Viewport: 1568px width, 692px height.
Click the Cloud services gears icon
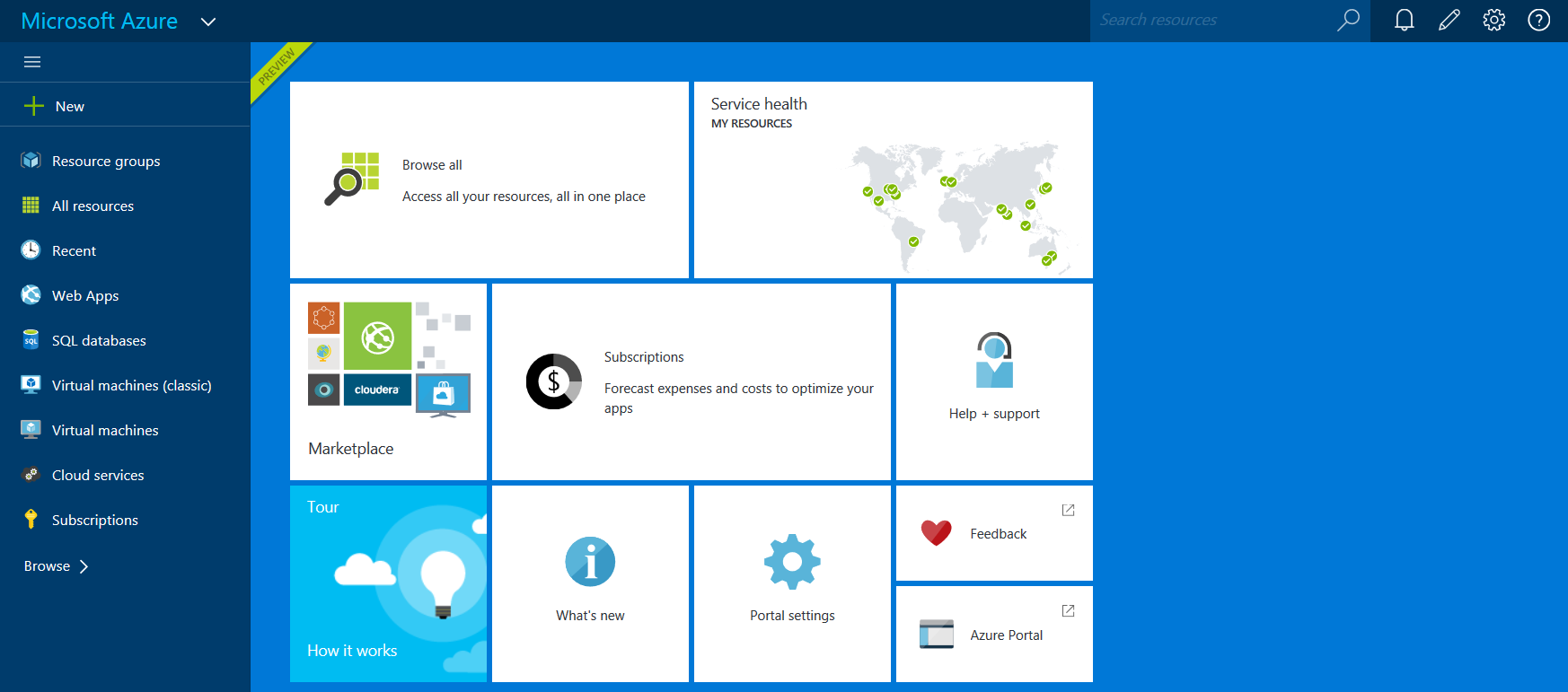(x=31, y=475)
